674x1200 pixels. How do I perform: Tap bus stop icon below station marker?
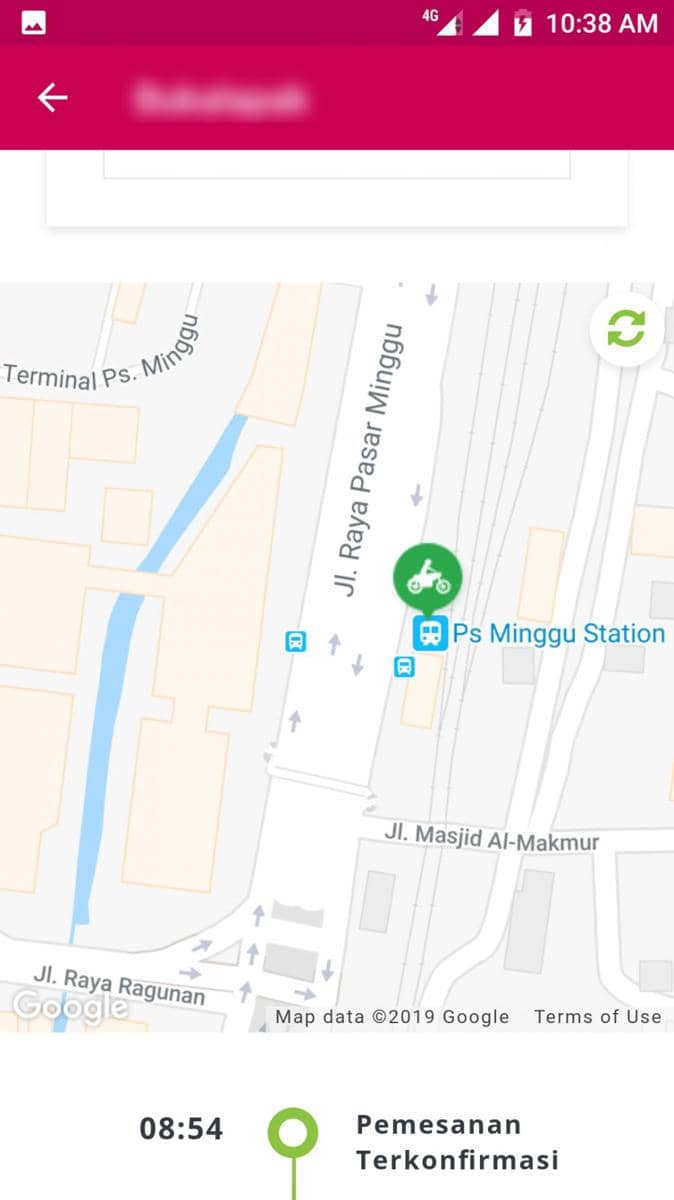(404, 666)
